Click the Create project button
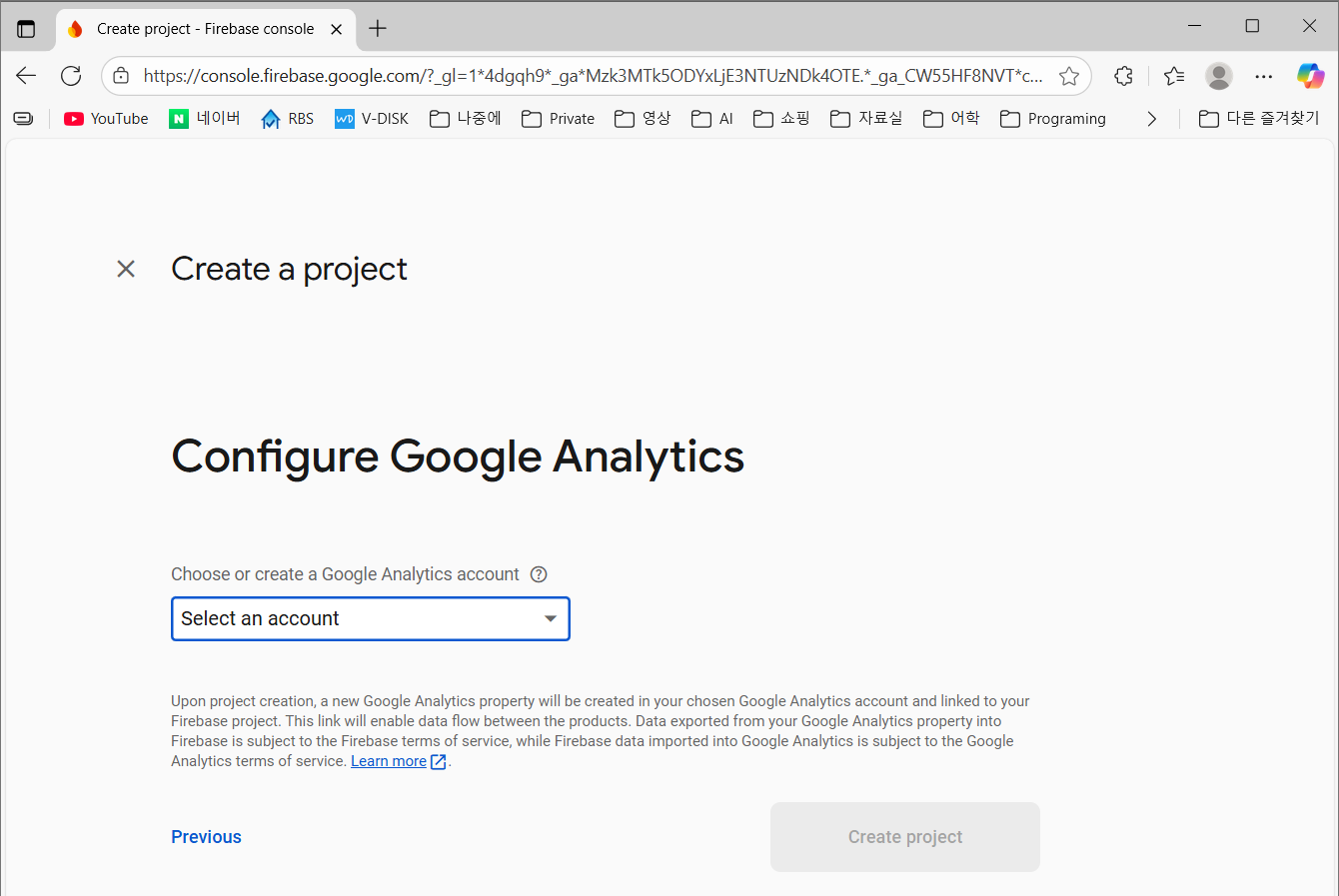Image resolution: width=1339 pixels, height=896 pixels. click(905, 837)
